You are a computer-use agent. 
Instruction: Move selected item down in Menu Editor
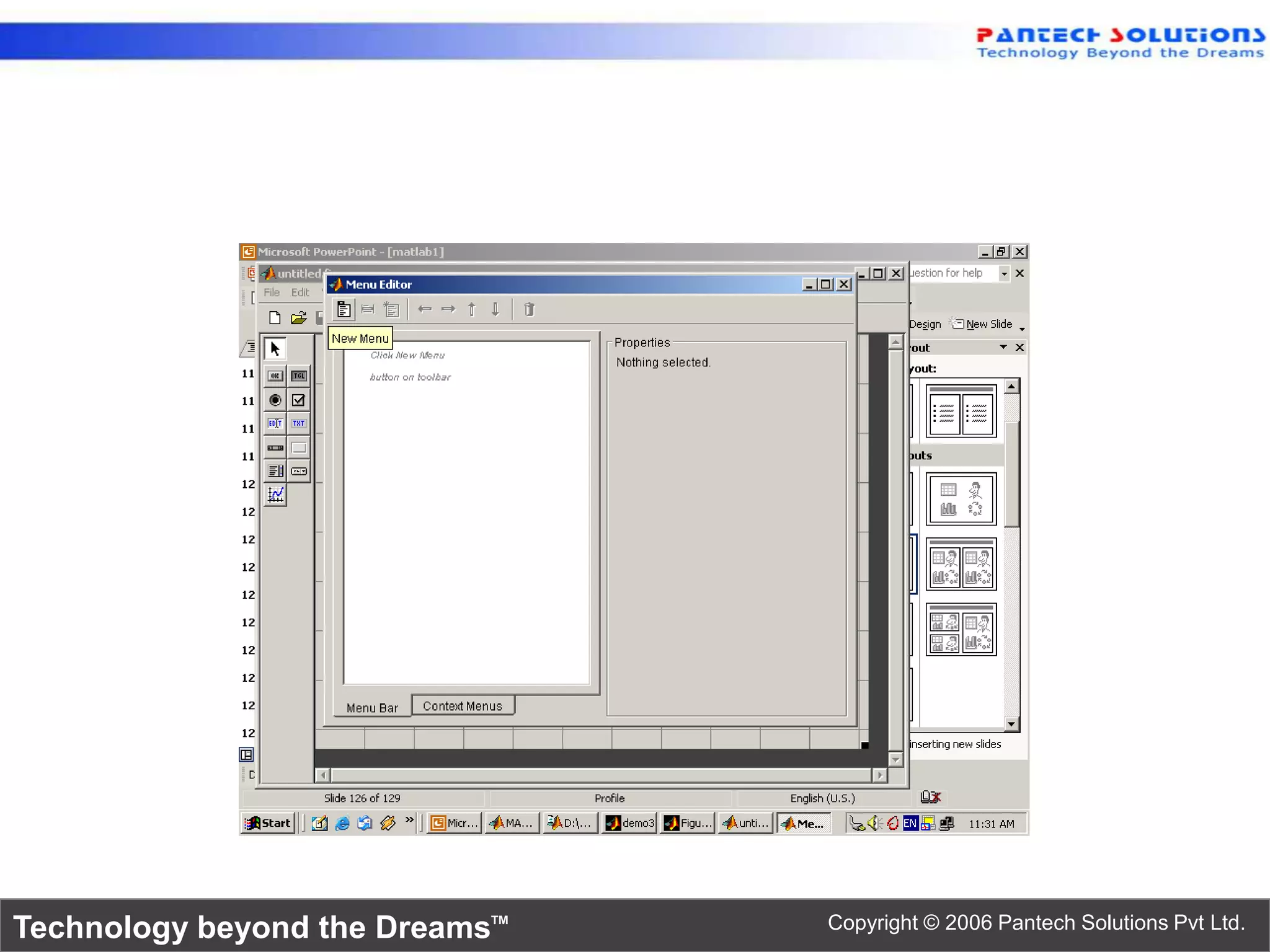click(495, 309)
